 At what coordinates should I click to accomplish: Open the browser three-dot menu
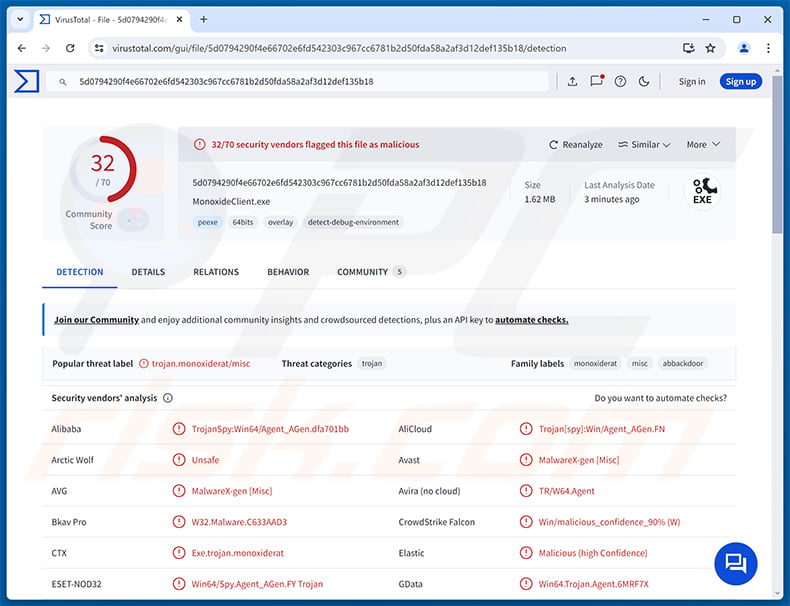point(768,48)
